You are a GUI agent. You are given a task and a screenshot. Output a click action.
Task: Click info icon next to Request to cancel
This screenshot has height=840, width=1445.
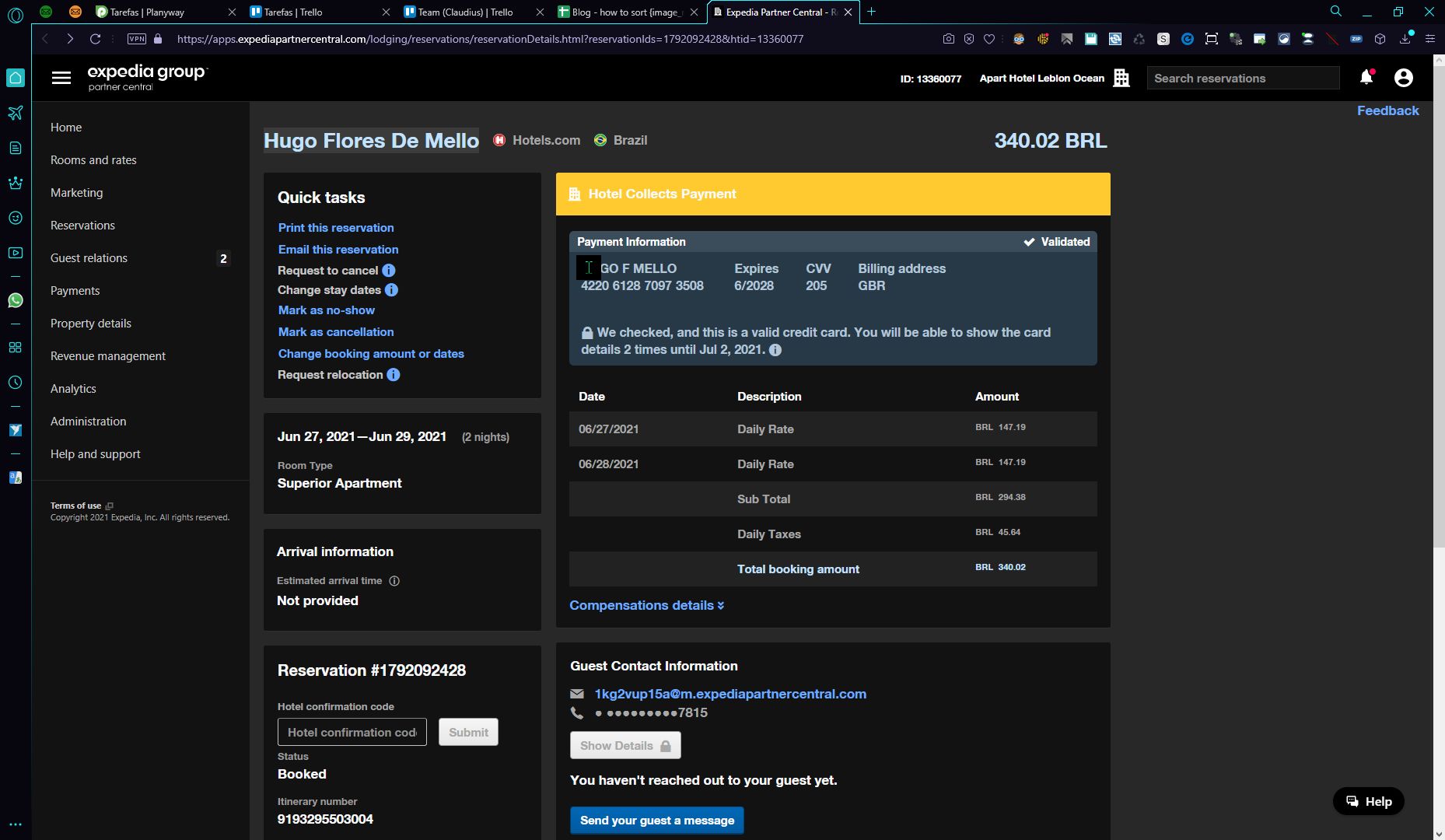tap(389, 271)
